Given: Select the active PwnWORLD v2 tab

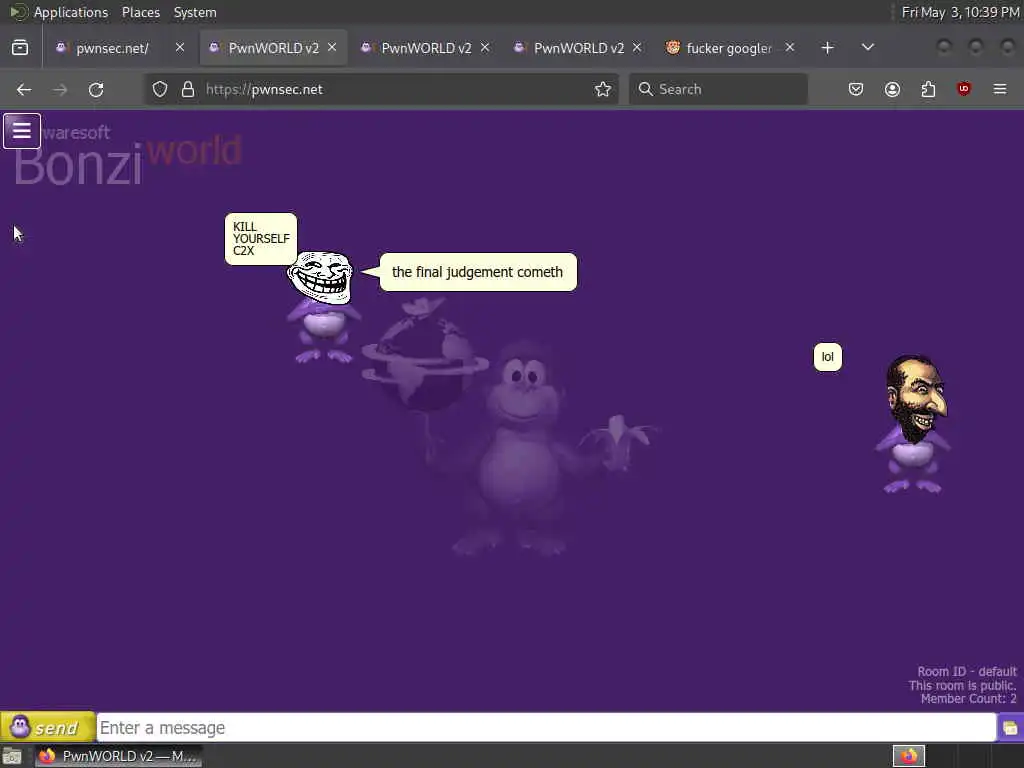Looking at the screenshot, I should (273, 48).
